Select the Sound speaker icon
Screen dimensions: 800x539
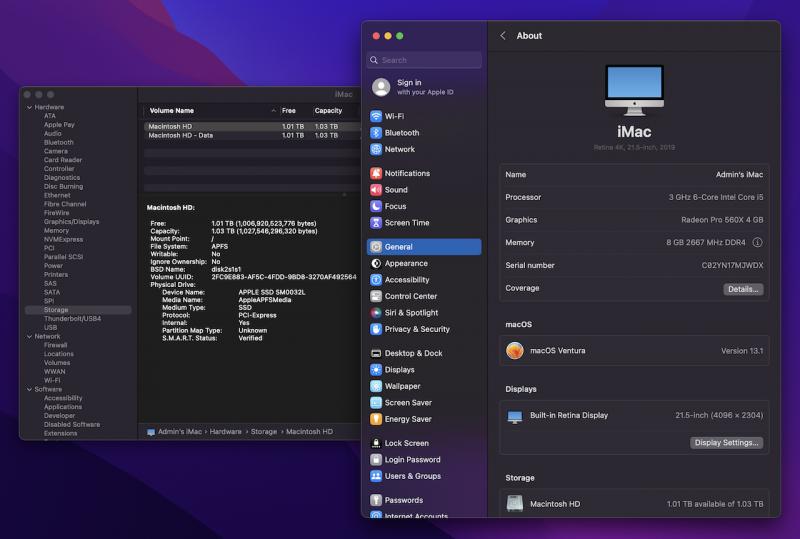376,189
